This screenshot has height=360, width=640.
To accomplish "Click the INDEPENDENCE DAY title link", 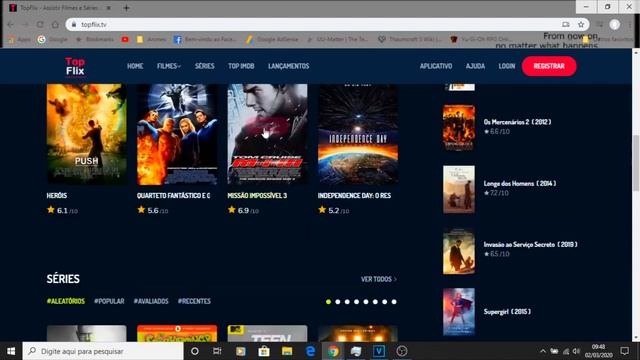I will (x=354, y=196).
